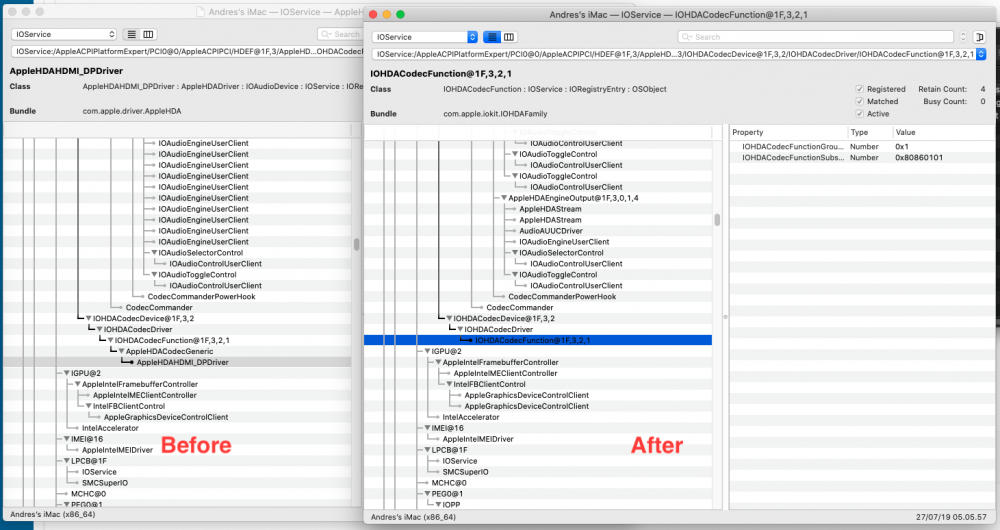Collapse AppleIntelFramebufferController in After window
The image size is (1000, 530).
pos(438,362)
